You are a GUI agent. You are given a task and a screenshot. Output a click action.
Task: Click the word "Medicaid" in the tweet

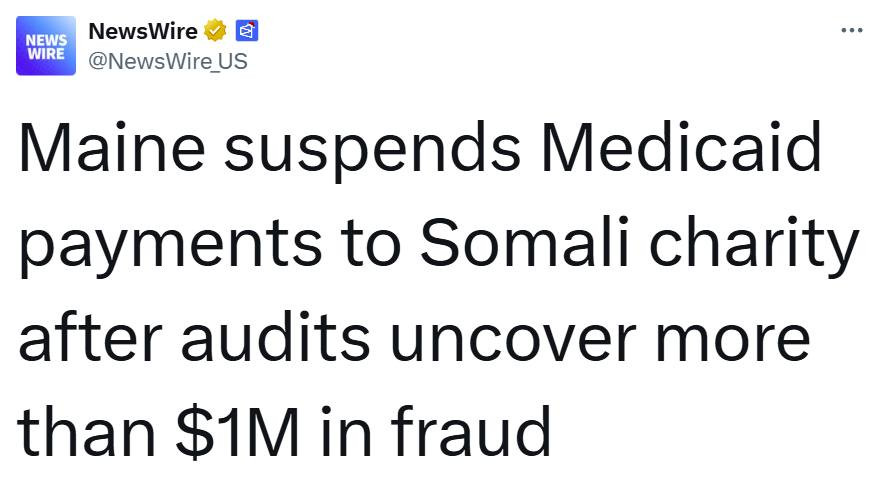click(x=681, y=149)
